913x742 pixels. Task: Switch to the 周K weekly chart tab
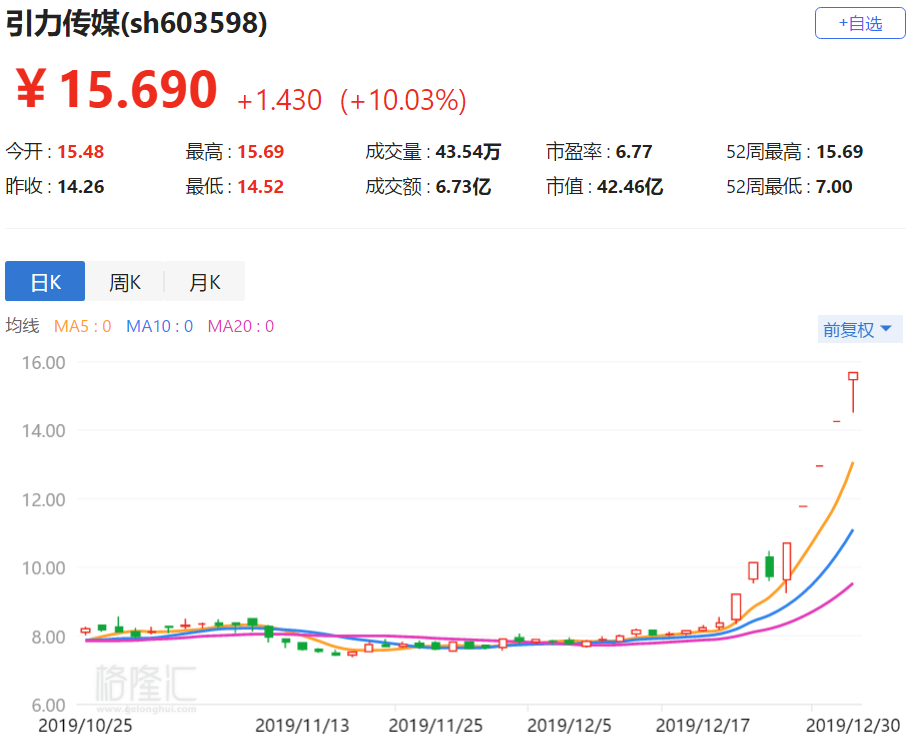[x=125, y=281]
